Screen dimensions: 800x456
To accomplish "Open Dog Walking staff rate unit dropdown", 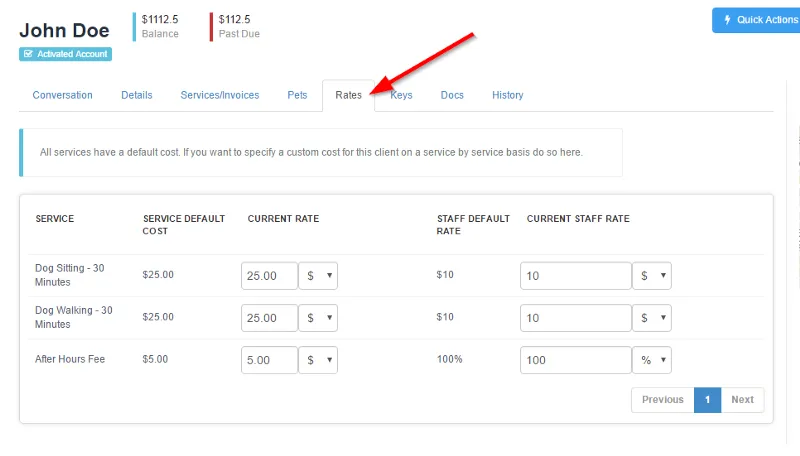I will click(x=652, y=318).
